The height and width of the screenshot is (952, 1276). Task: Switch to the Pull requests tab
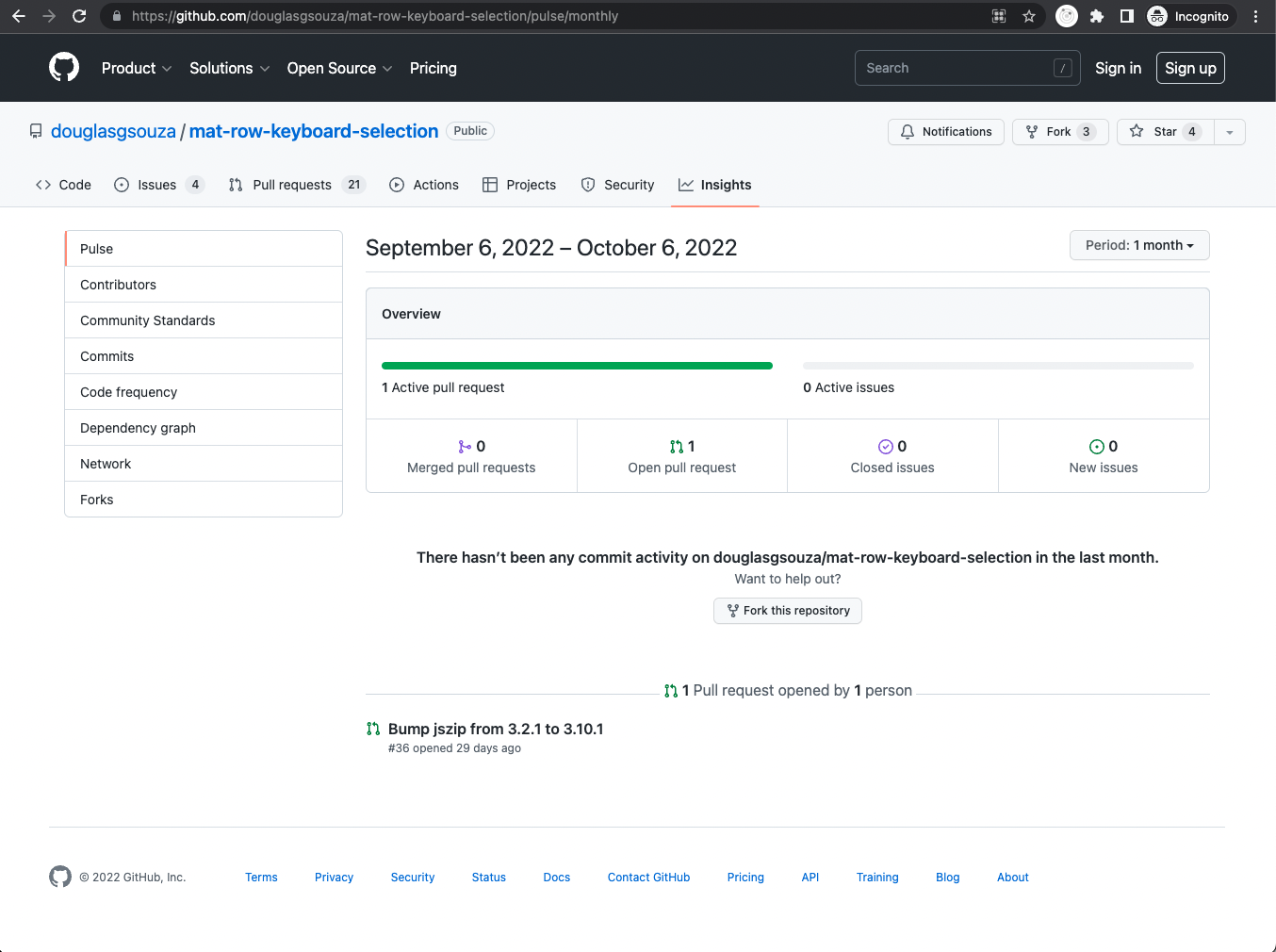[x=292, y=185]
